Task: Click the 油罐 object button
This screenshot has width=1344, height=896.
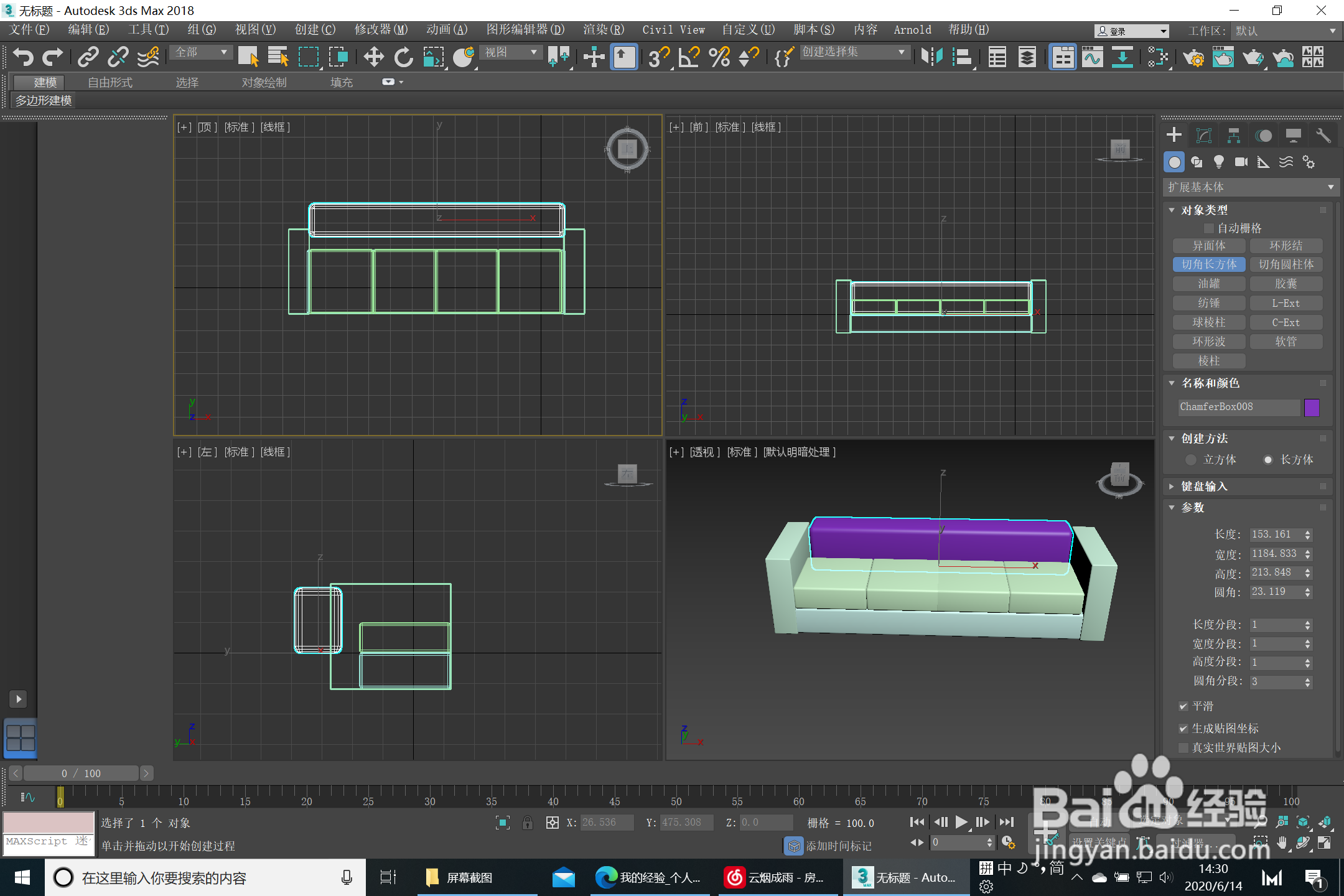Action: [x=1209, y=284]
